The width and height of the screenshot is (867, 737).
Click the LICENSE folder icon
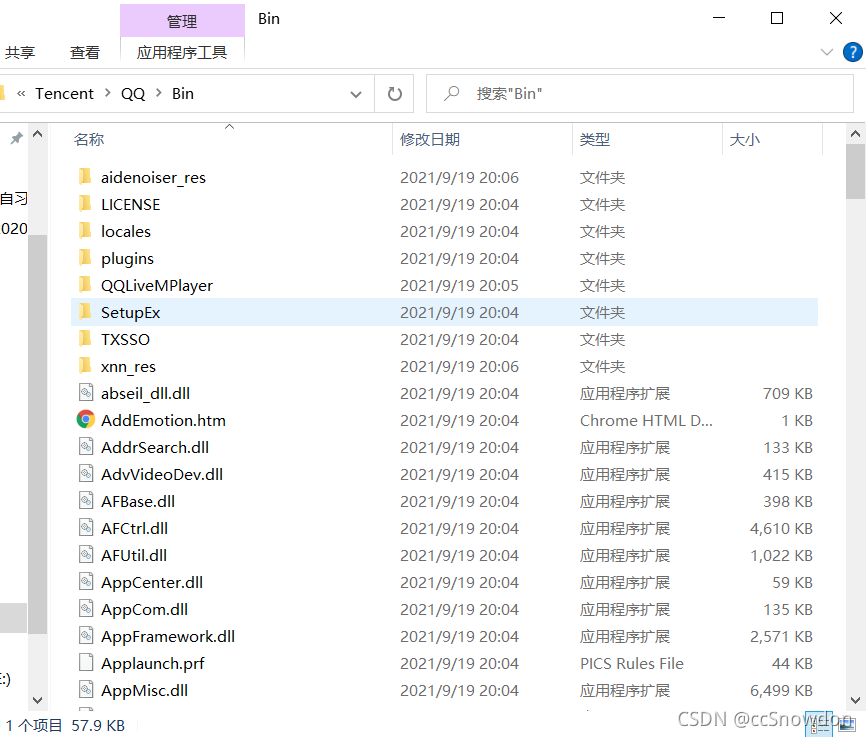pyautogui.click(x=85, y=204)
